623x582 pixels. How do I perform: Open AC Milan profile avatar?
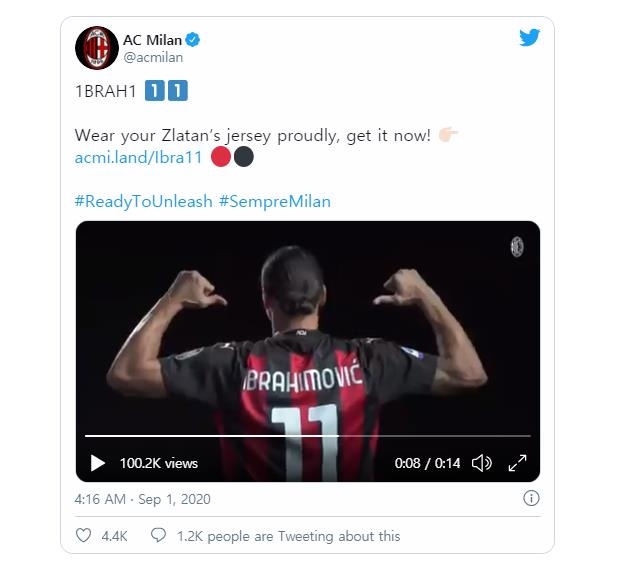(94, 47)
